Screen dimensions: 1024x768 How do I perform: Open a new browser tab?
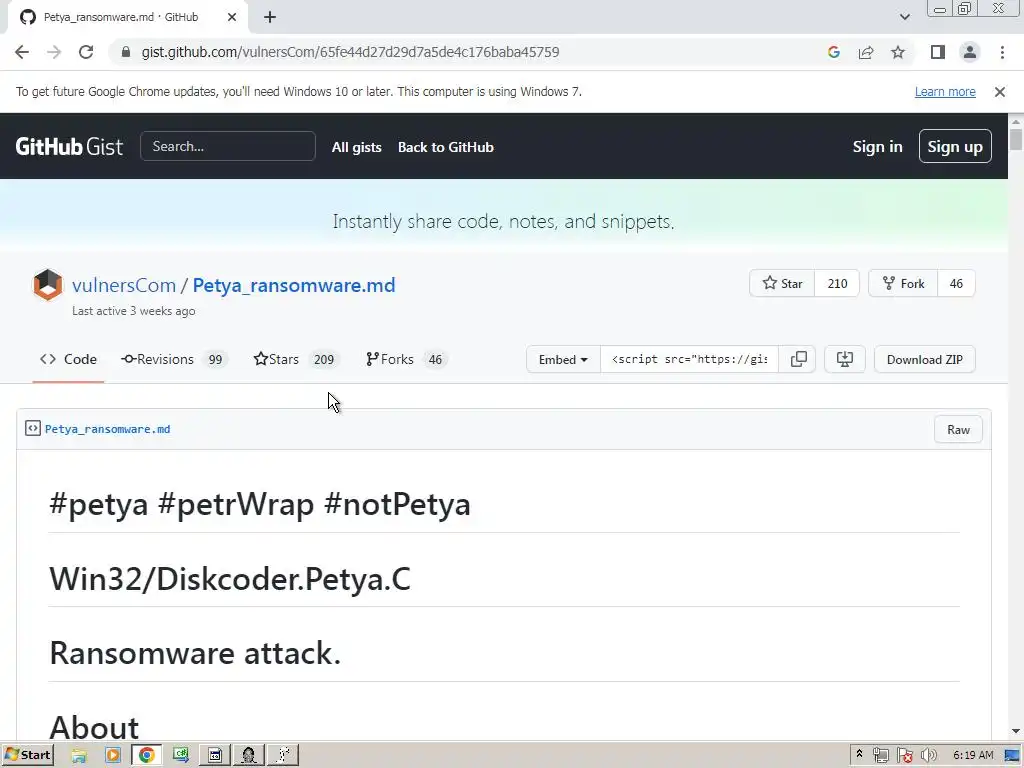(270, 17)
